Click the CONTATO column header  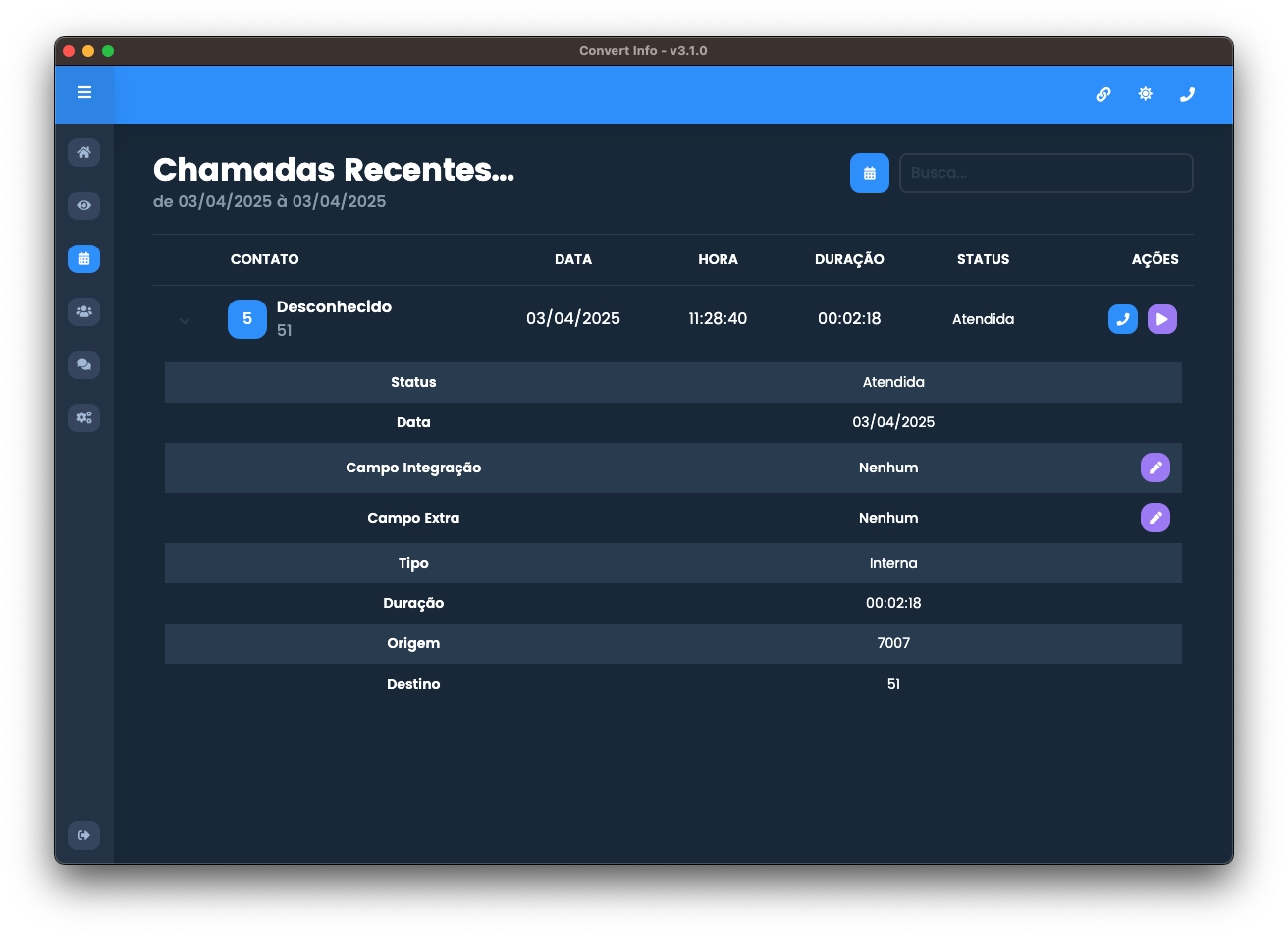click(x=265, y=259)
